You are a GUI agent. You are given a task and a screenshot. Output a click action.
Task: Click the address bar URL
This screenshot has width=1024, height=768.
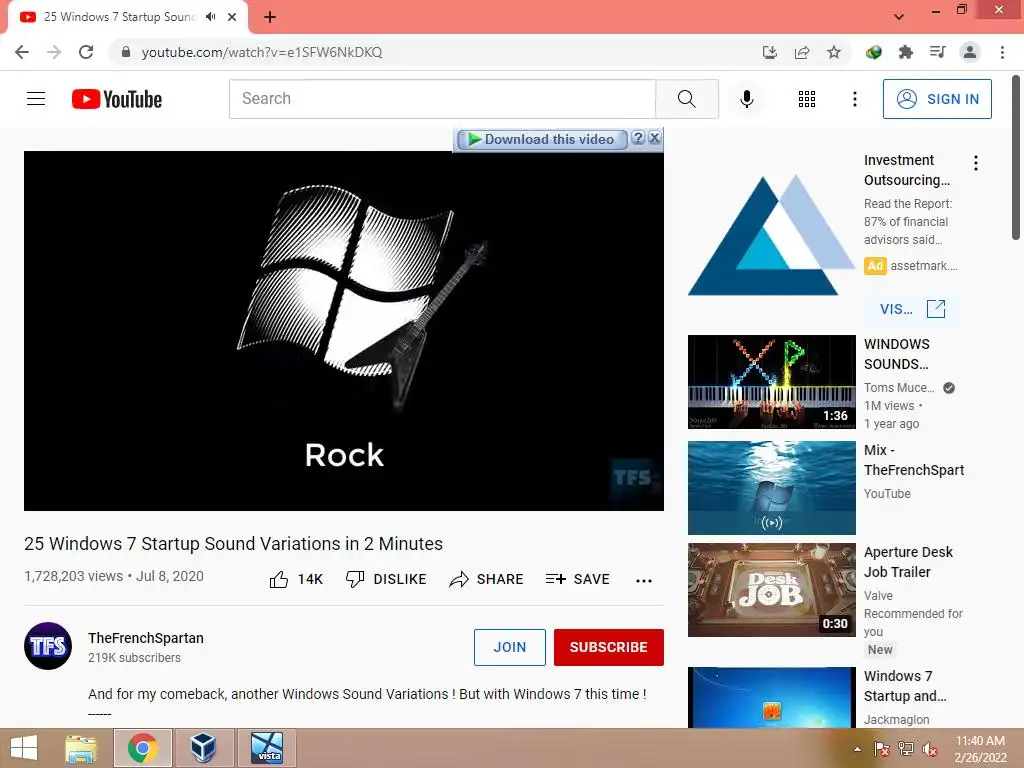tap(262, 52)
